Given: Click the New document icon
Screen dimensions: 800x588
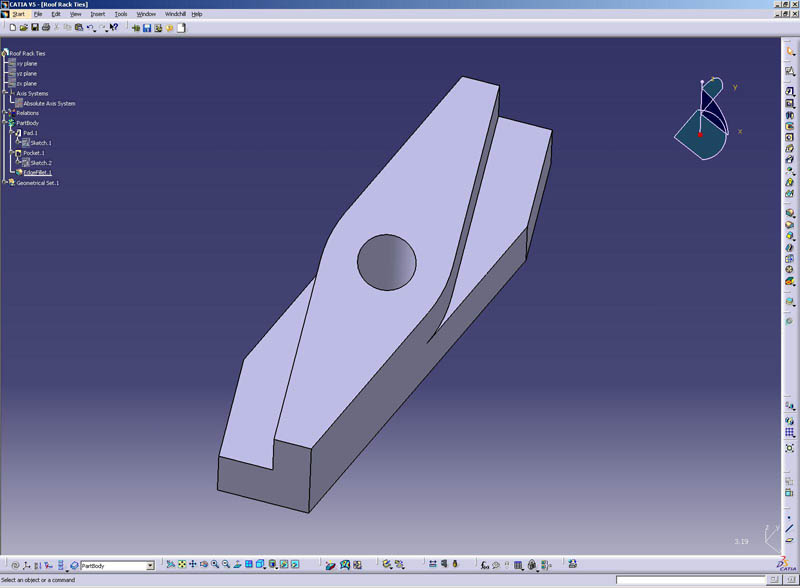Looking at the screenshot, I should pyautogui.click(x=12, y=28).
